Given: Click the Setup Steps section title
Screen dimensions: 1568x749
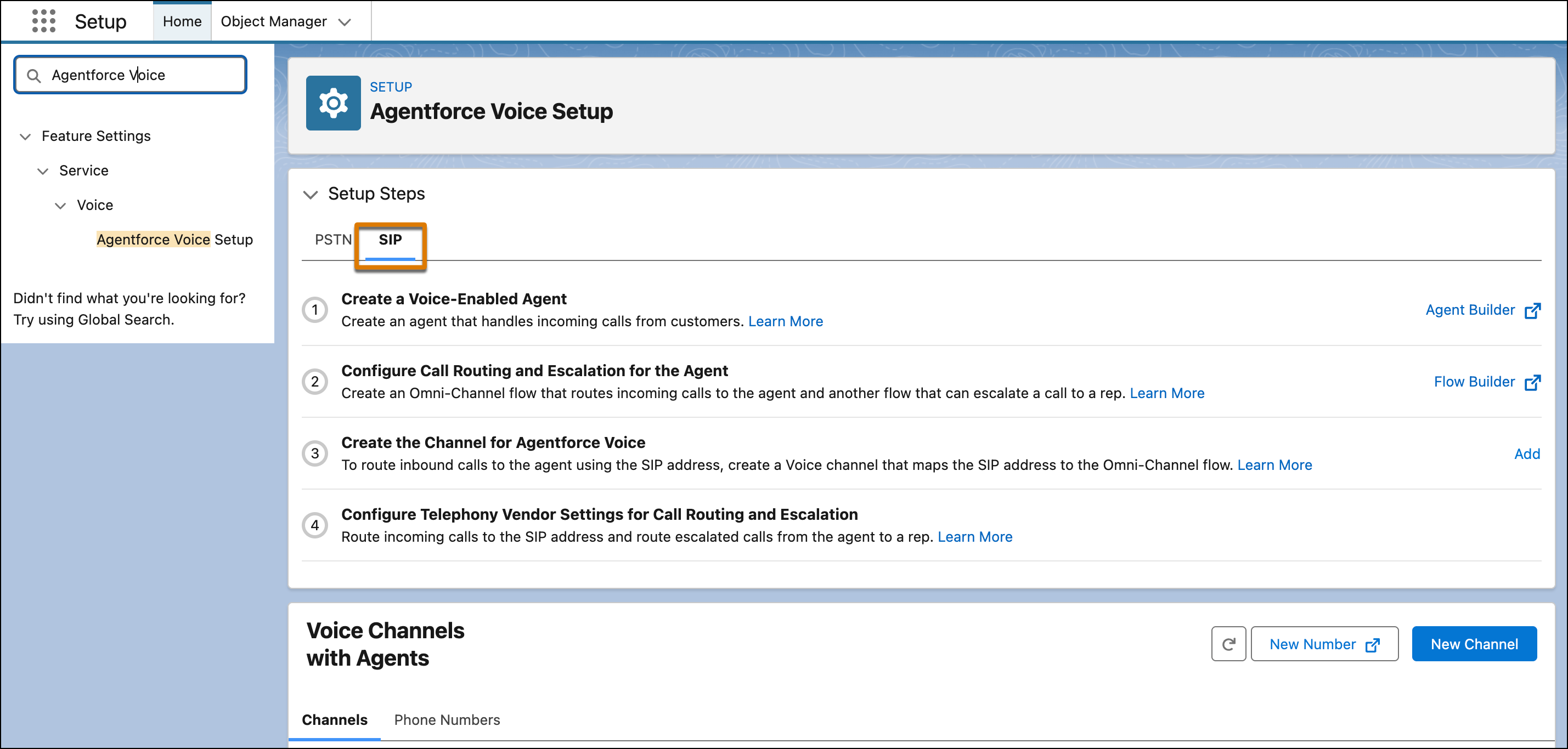Looking at the screenshot, I should coord(376,194).
